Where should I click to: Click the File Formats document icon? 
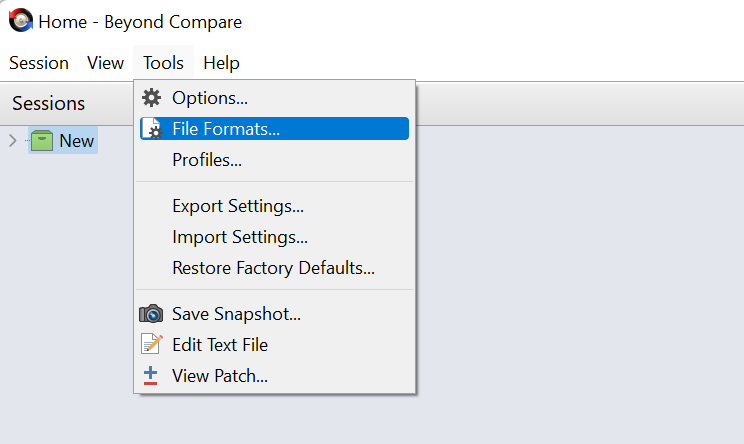click(153, 129)
